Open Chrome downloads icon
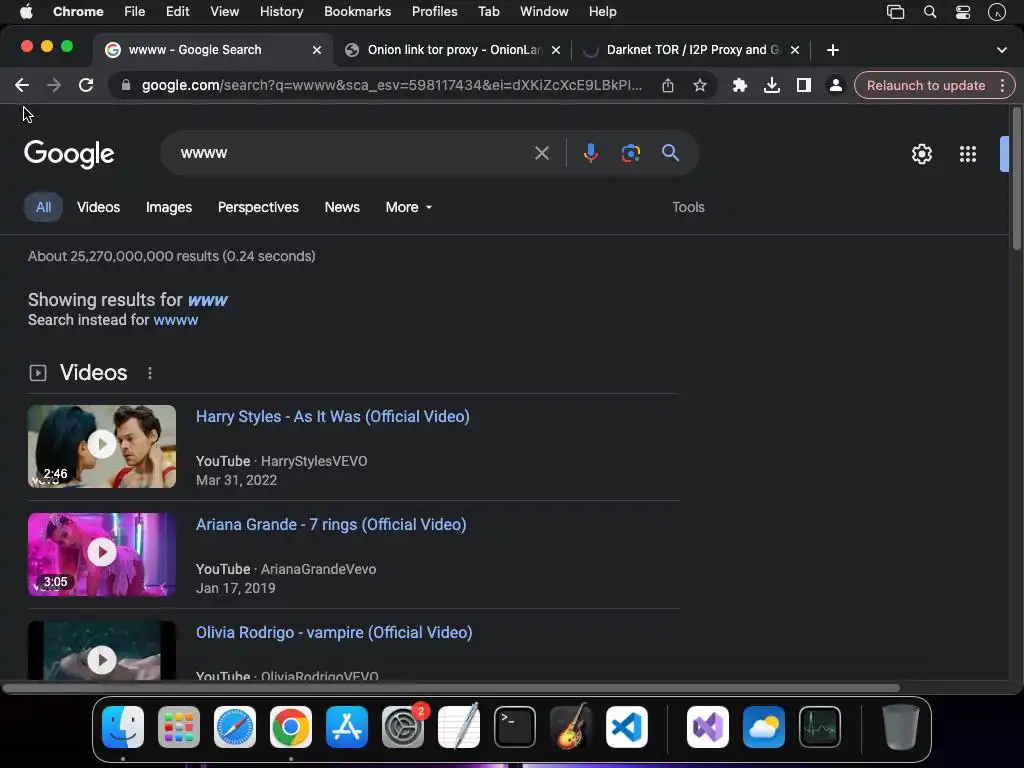This screenshot has height=768, width=1024. click(772, 86)
